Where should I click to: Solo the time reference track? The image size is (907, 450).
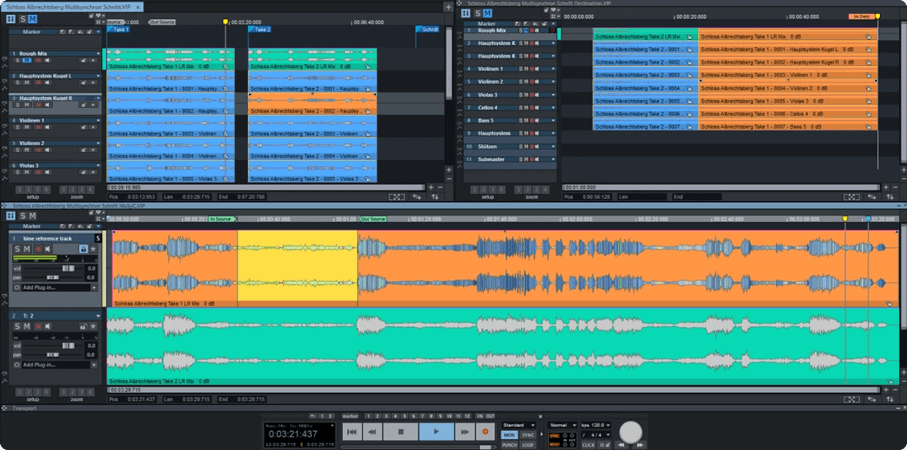(17, 249)
